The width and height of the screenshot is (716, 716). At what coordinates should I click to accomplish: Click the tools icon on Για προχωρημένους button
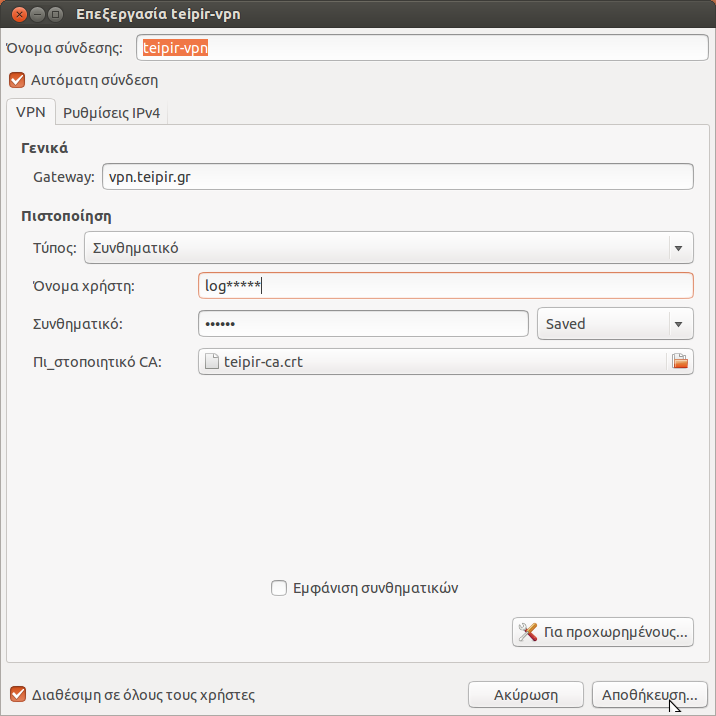[x=528, y=632]
